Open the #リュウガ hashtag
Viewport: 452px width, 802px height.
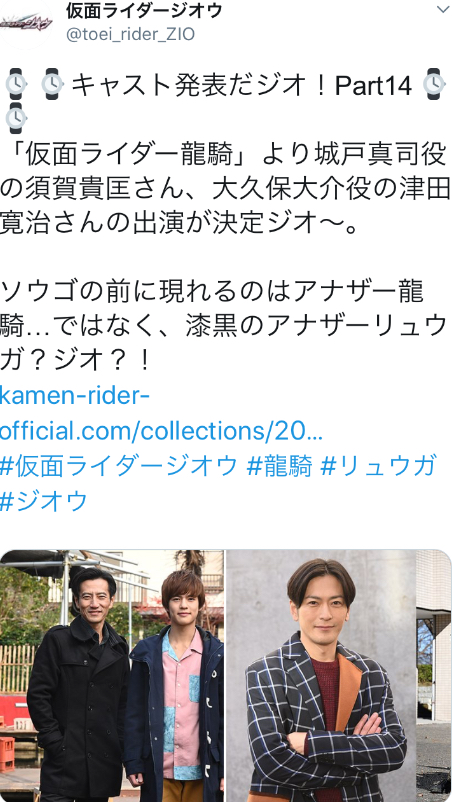pos(378,466)
